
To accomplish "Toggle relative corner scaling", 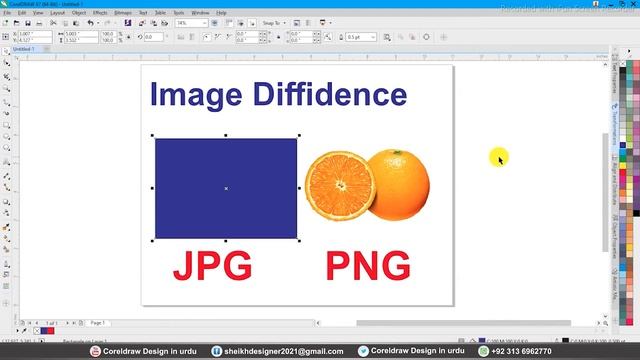I will 328,37.
